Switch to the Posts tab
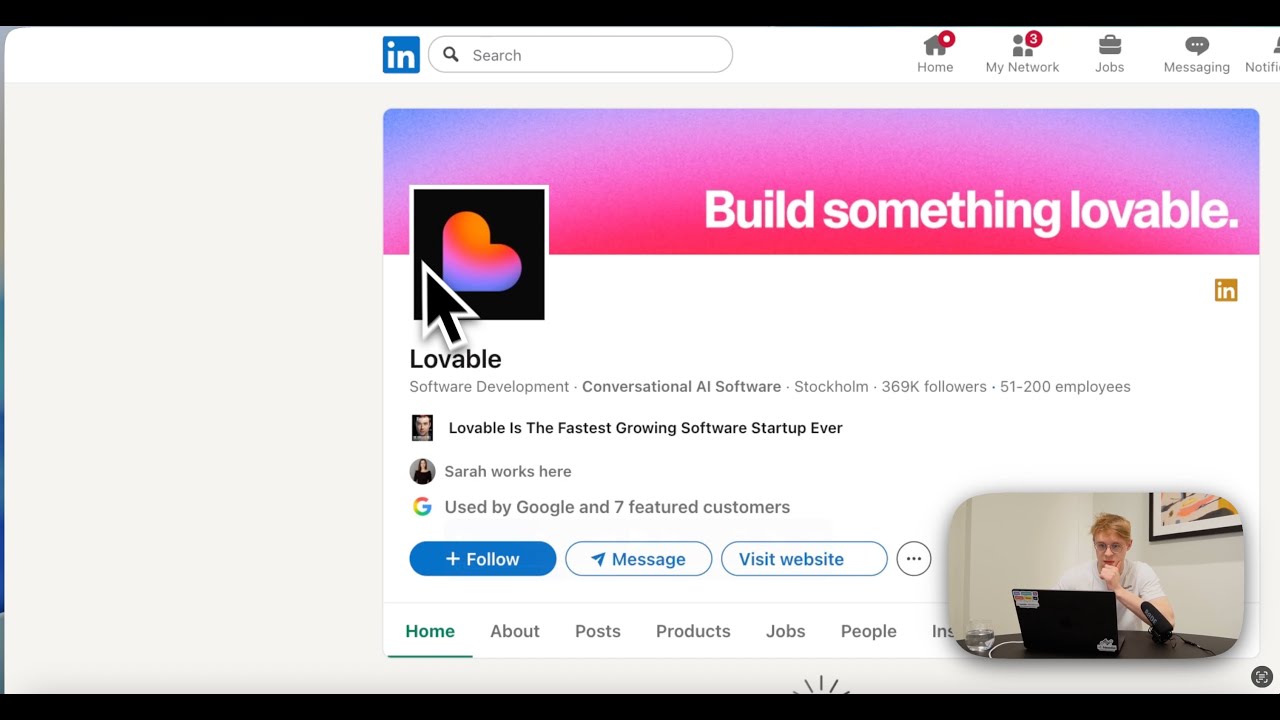 [x=598, y=631]
